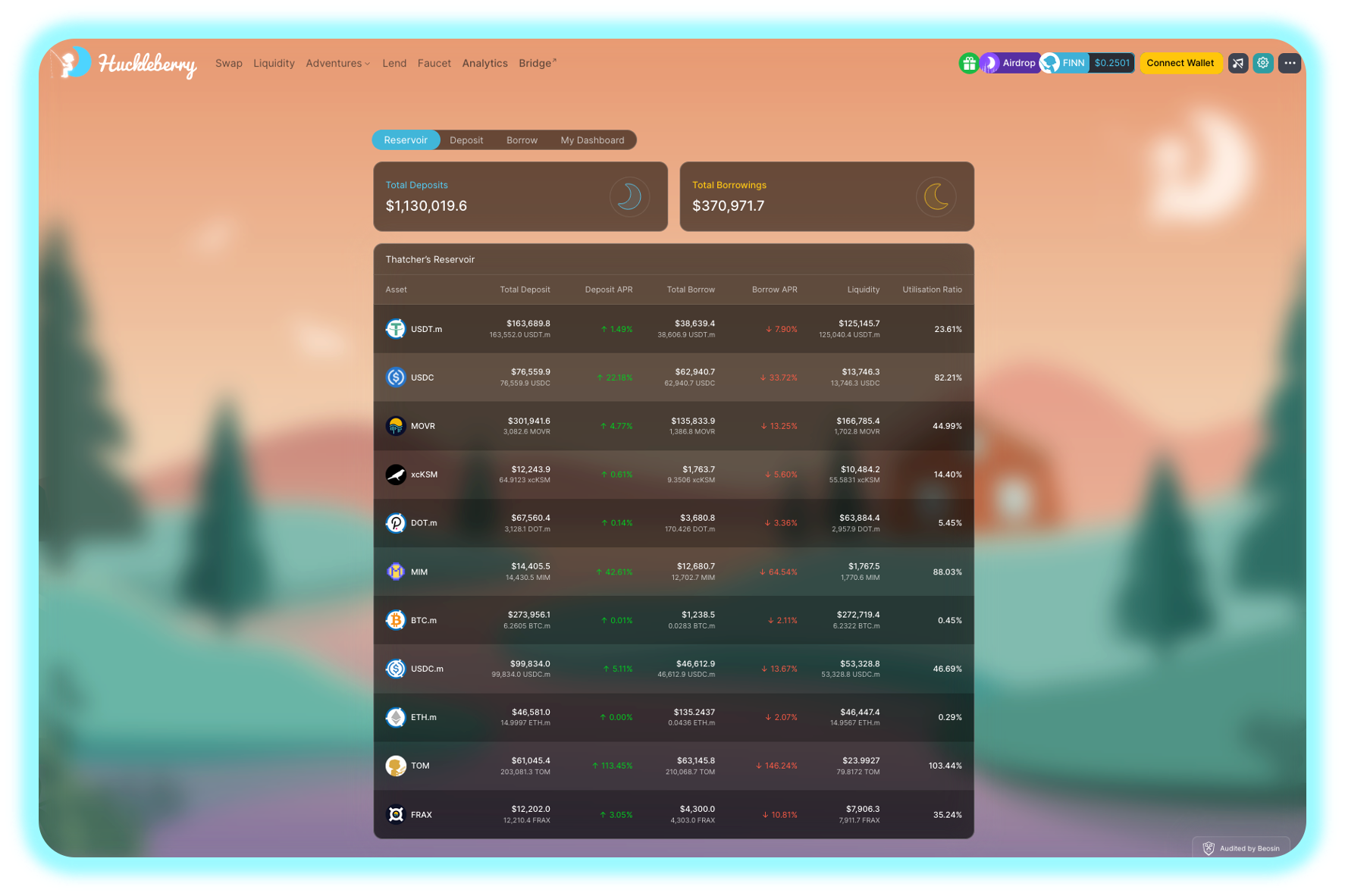This screenshot has height=896, width=1345.
Task: Open the Liquidity page
Action: pyautogui.click(x=274, y=64)
